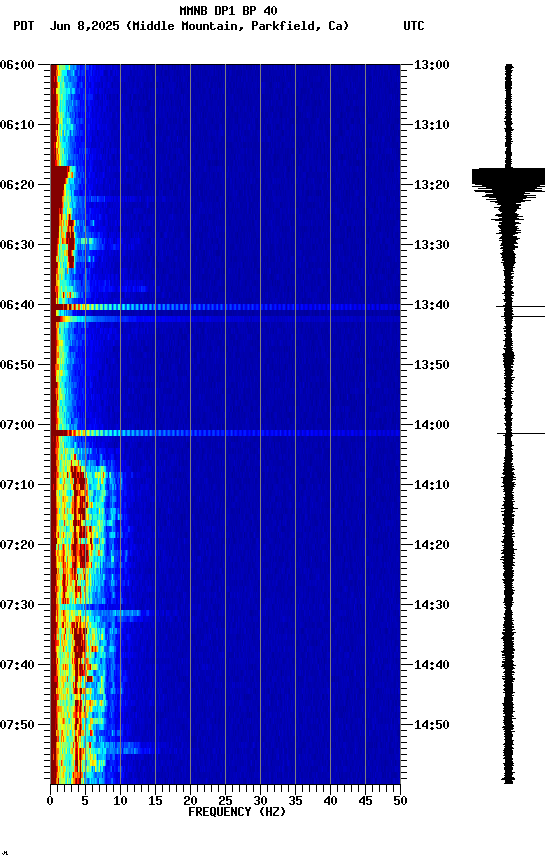
Task: Click the 25 Hz frequency axis label
Action: [x=225, y=801]
